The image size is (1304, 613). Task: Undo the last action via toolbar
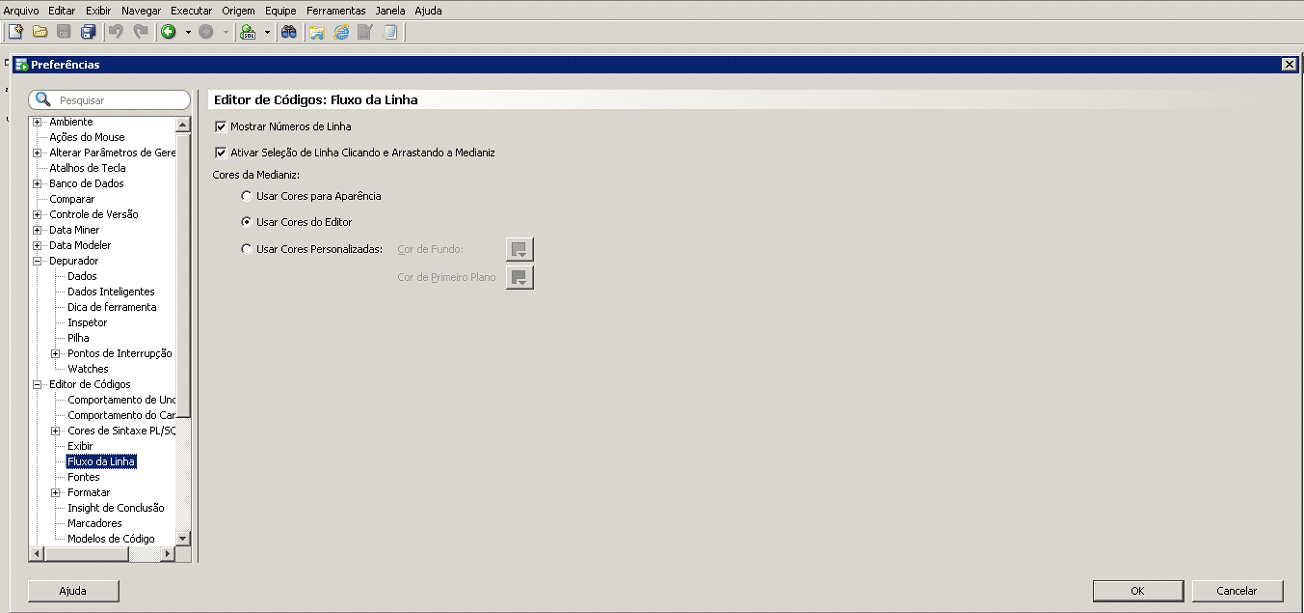tap(114, 32)
